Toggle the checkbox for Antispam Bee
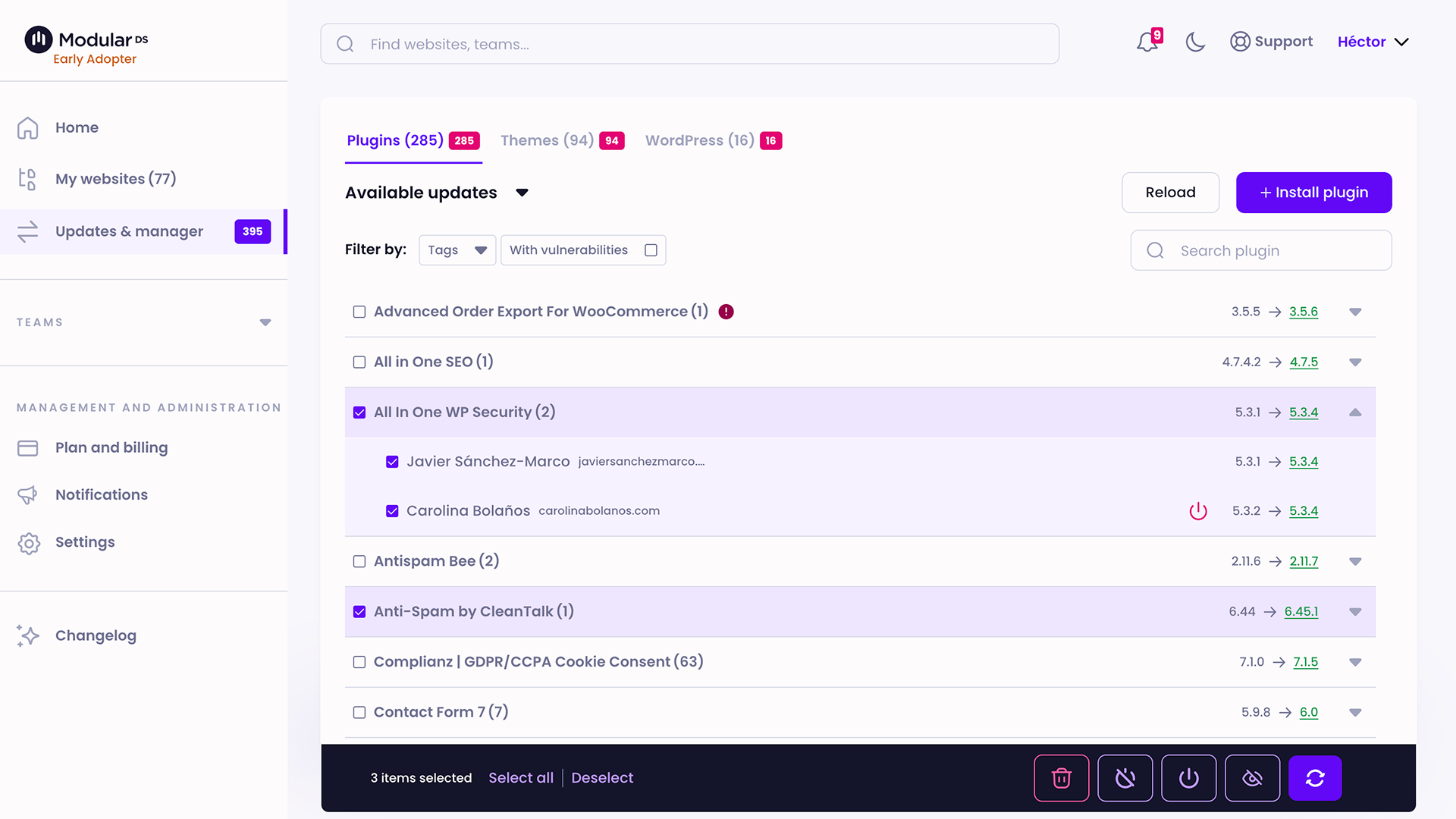The height and width of the screenshot is (819, 1456). [x=359, y=561]
